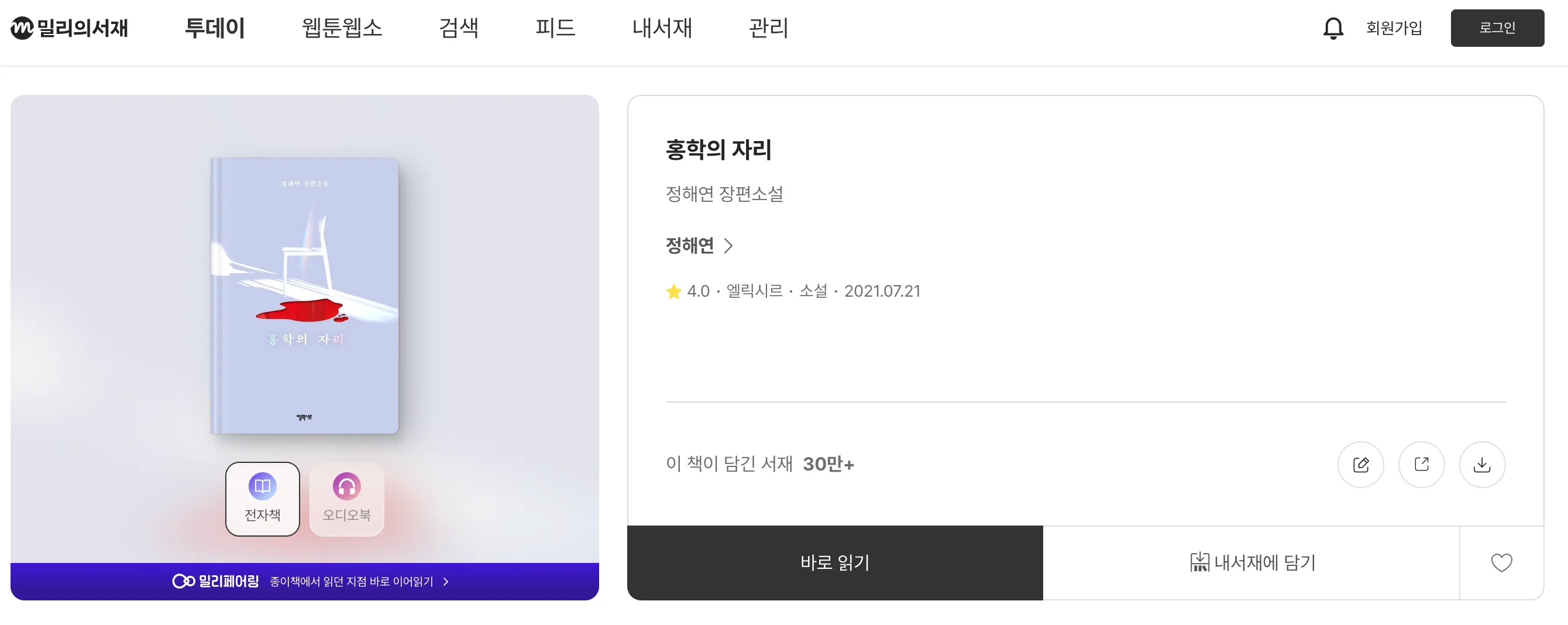Click the download icon
This screenshot has width=1568, height=625.
tap(1482, 464)
